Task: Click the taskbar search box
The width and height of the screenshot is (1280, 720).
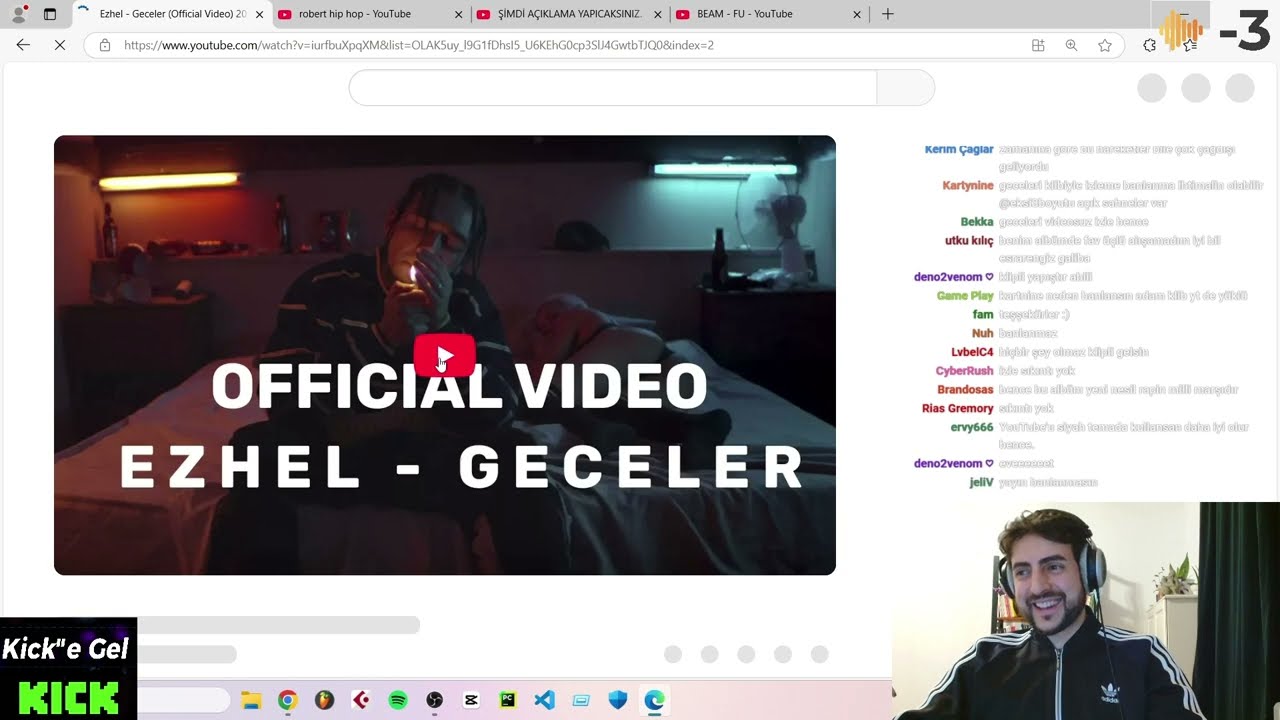Action: tap(183, 700)
